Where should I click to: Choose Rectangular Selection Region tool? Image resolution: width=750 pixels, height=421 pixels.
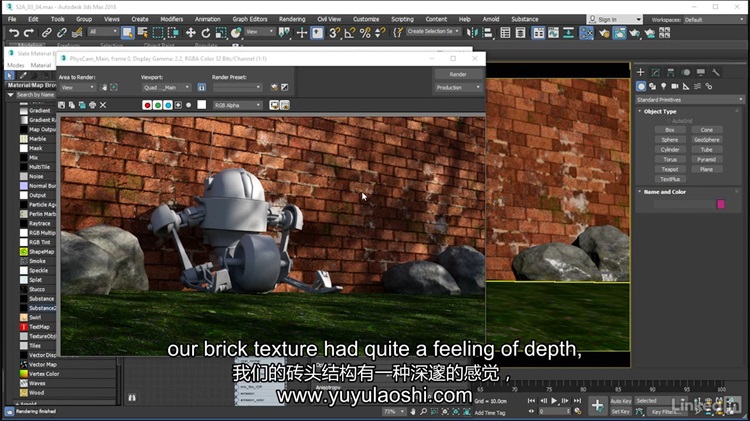(158, 33)
